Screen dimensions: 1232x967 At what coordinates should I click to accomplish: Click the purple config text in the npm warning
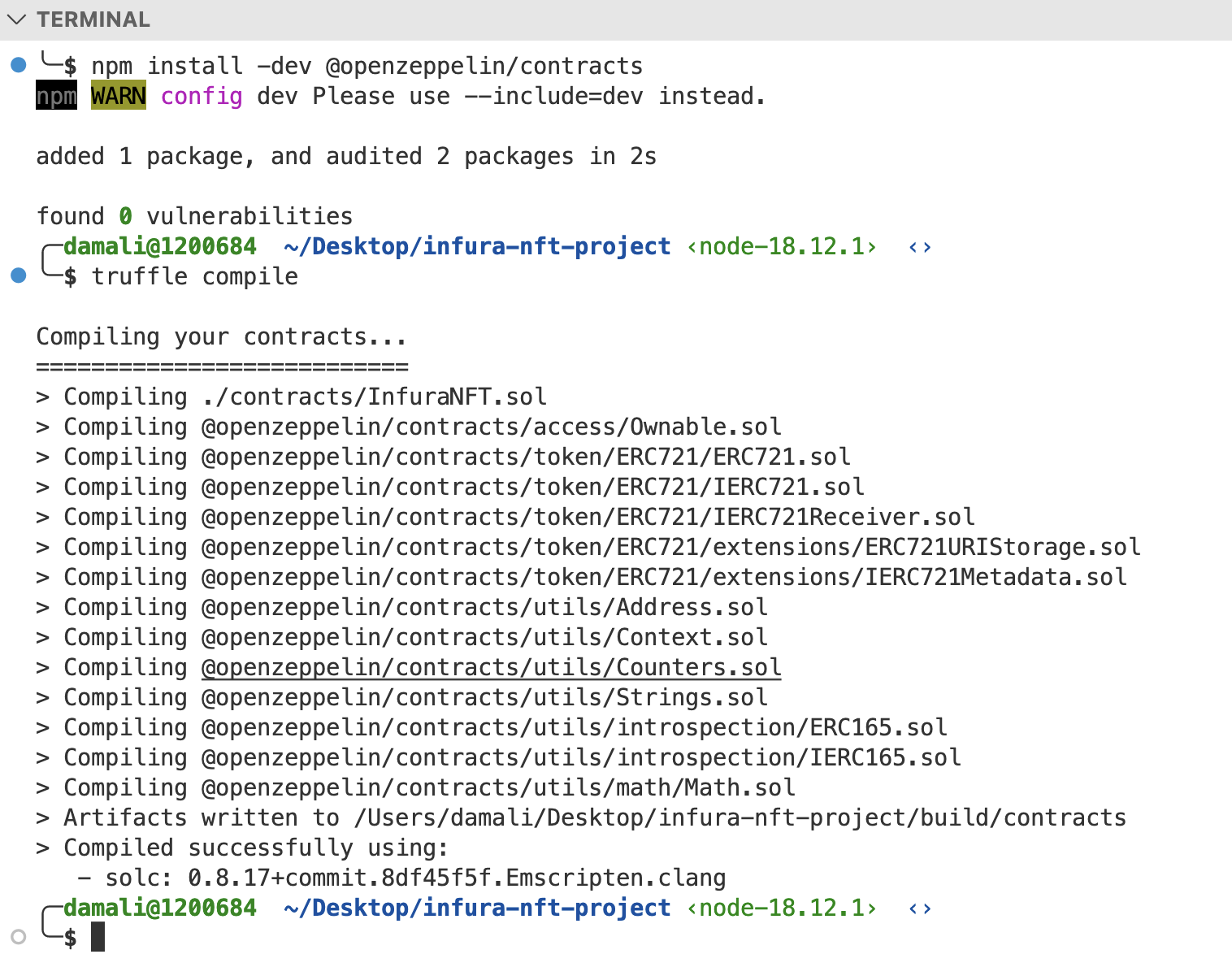pos(202,96)
